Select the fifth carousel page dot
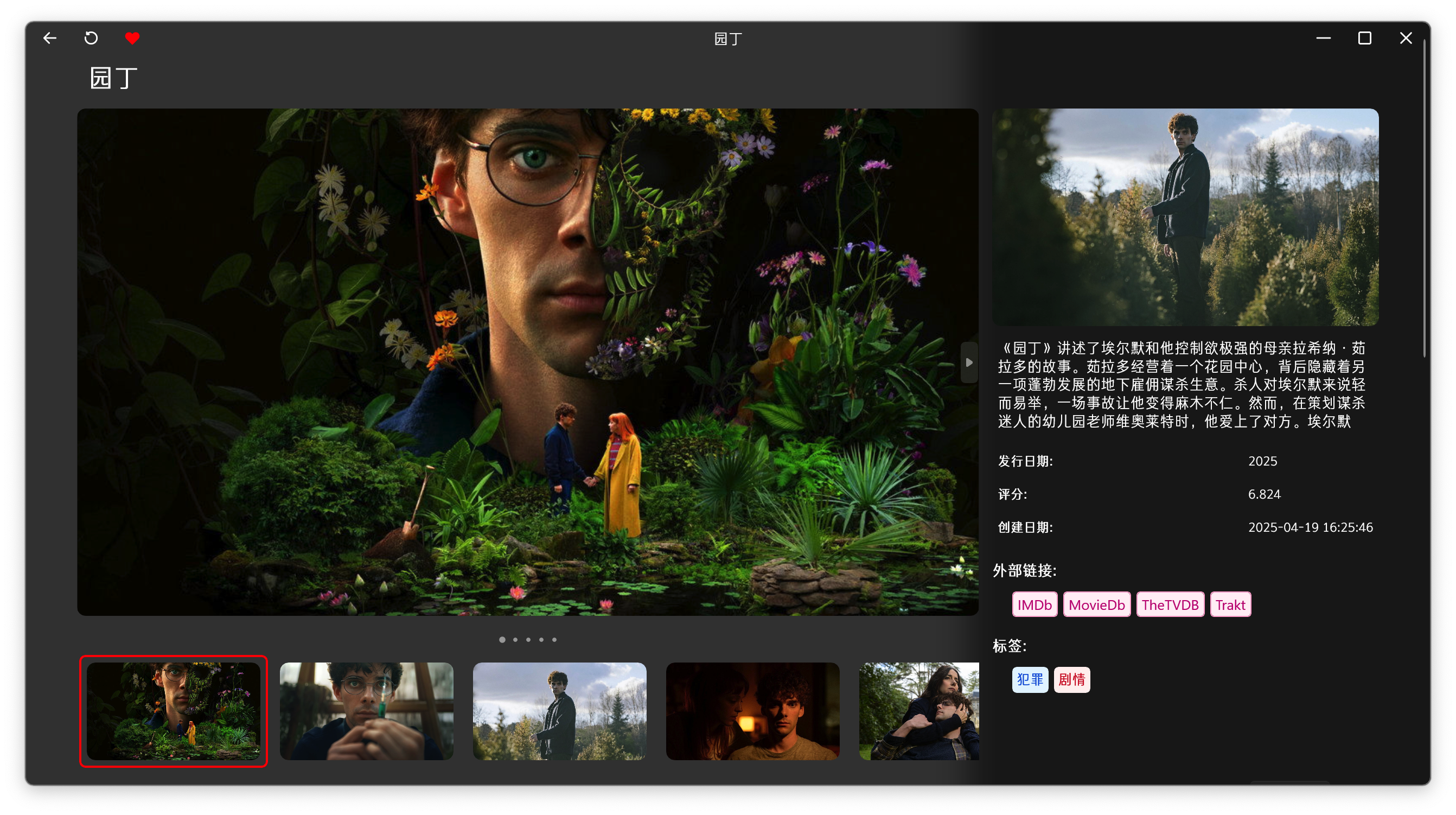 coord(554,640)
